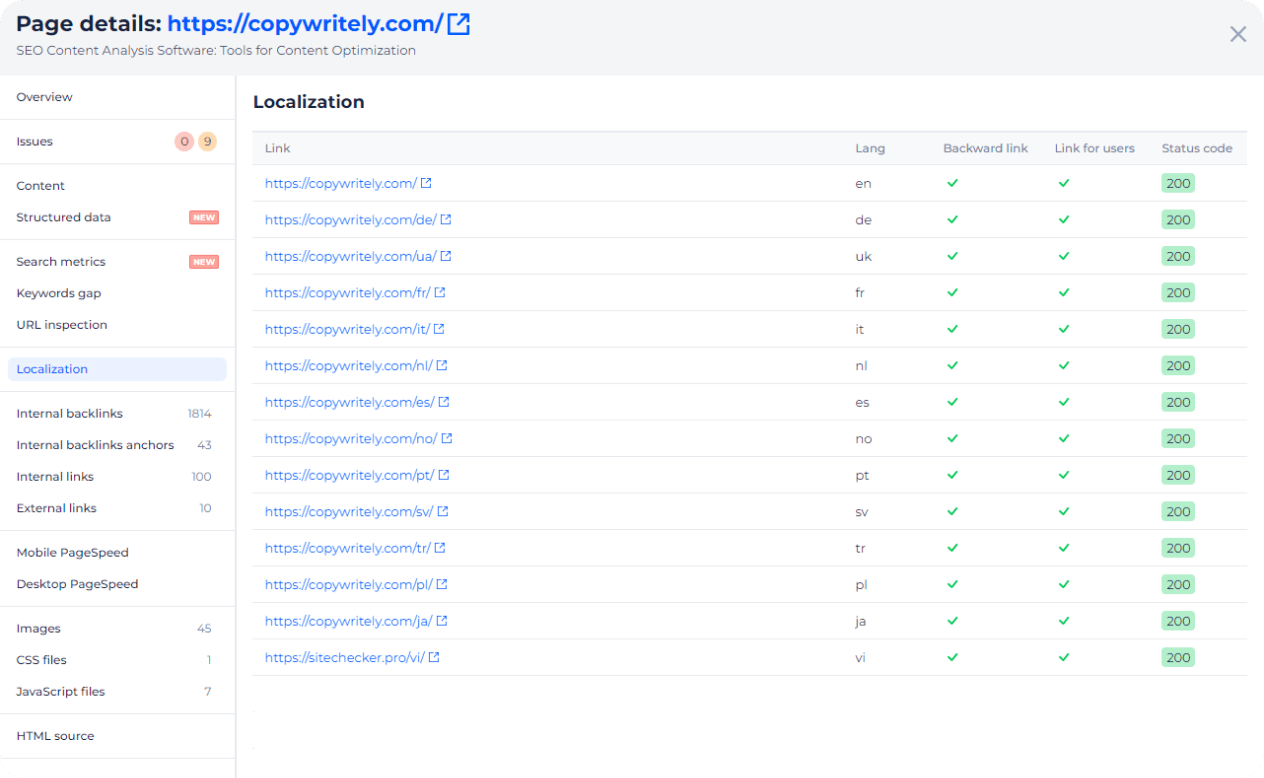View HTML source section
The height and width of the screenshot is (778, 1264).
[x=55, y=736]
